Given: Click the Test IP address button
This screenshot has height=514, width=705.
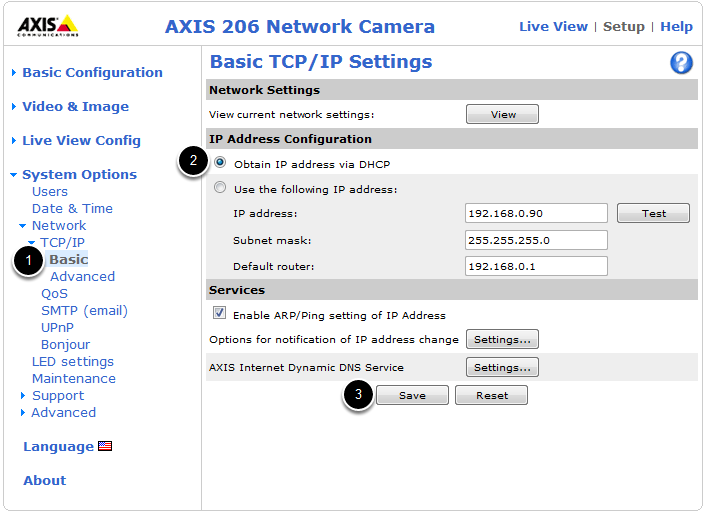Looking at the screenshot, I should 653,213.
